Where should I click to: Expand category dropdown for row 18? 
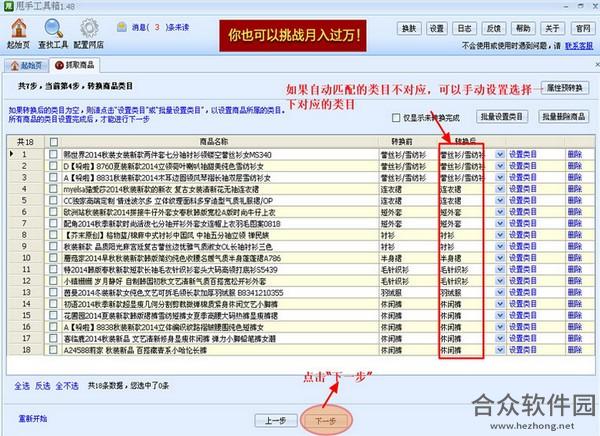coord(499,350)
